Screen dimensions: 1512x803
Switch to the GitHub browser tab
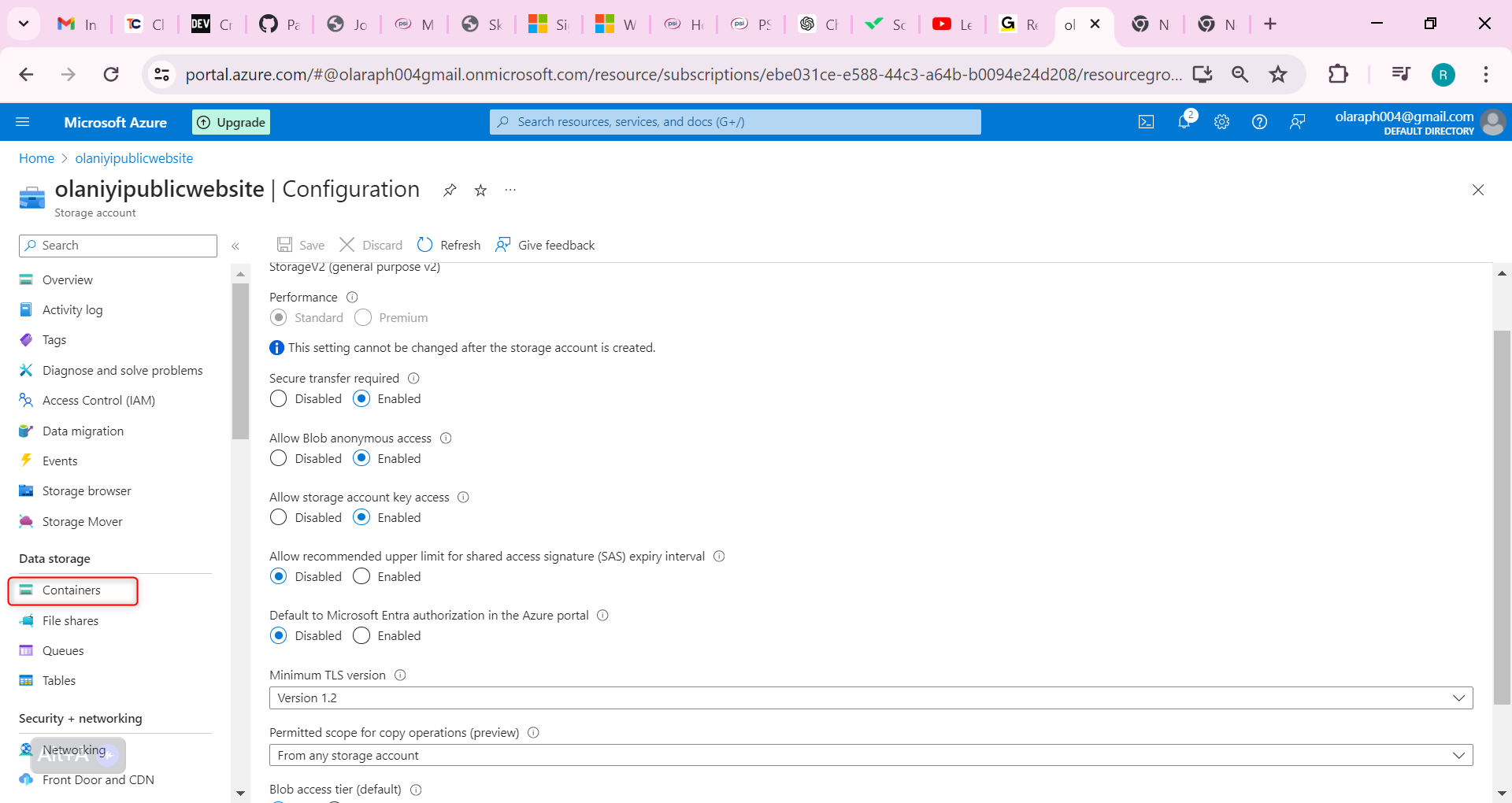coord(280,24)
